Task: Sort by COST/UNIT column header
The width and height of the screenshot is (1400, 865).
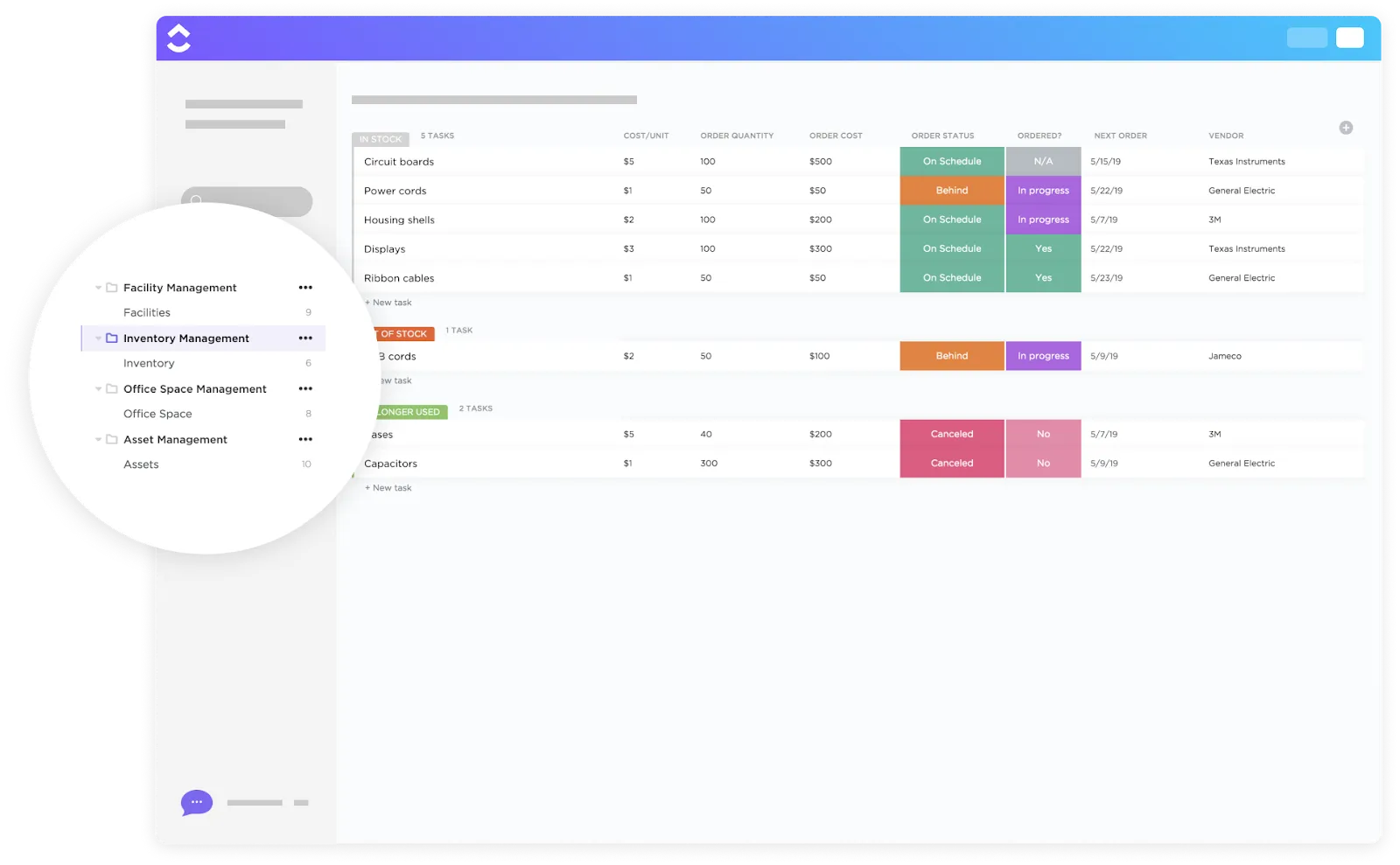Action: [x=646, y=136]
